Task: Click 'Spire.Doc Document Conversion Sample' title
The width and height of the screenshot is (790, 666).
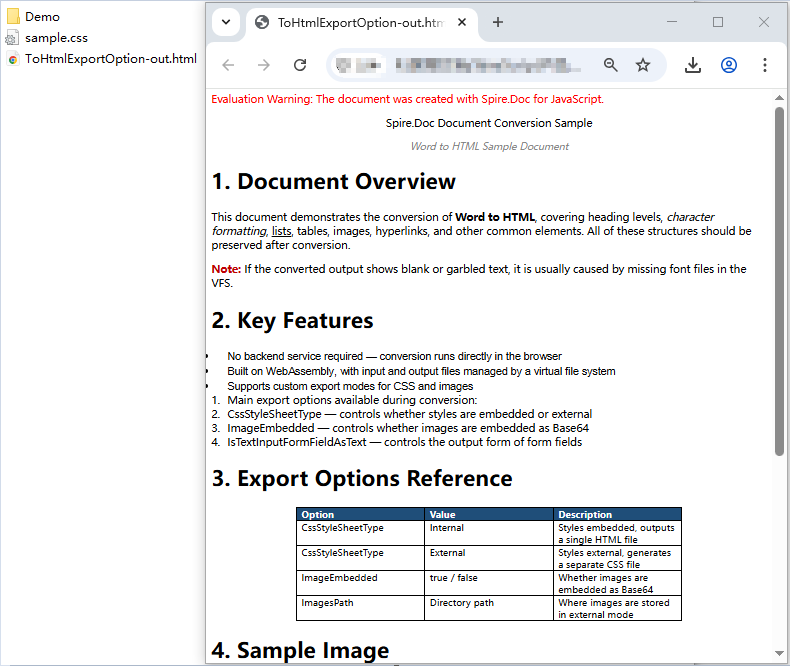Action: (x=489, y=123)
